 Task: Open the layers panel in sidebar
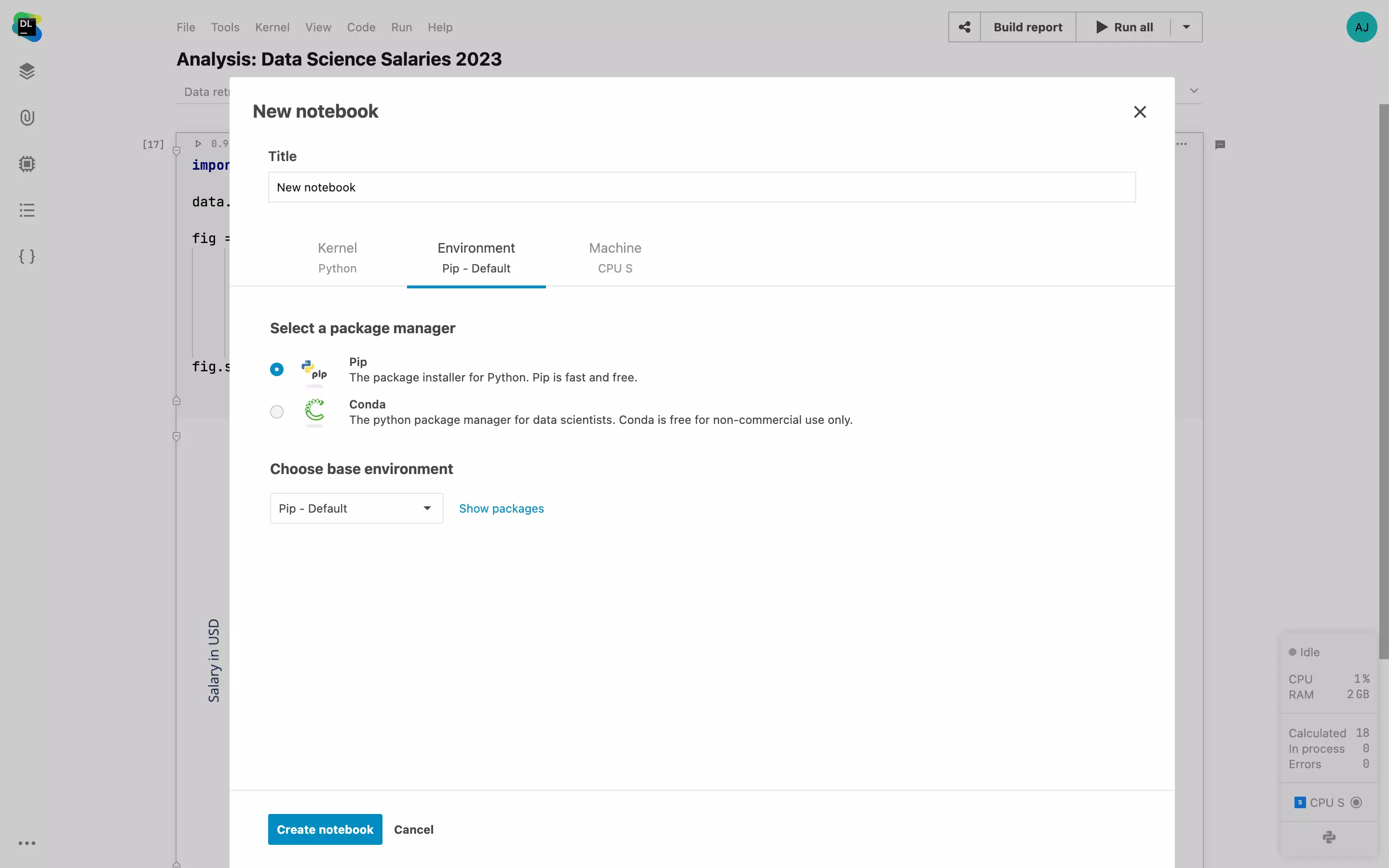[27, 71]
